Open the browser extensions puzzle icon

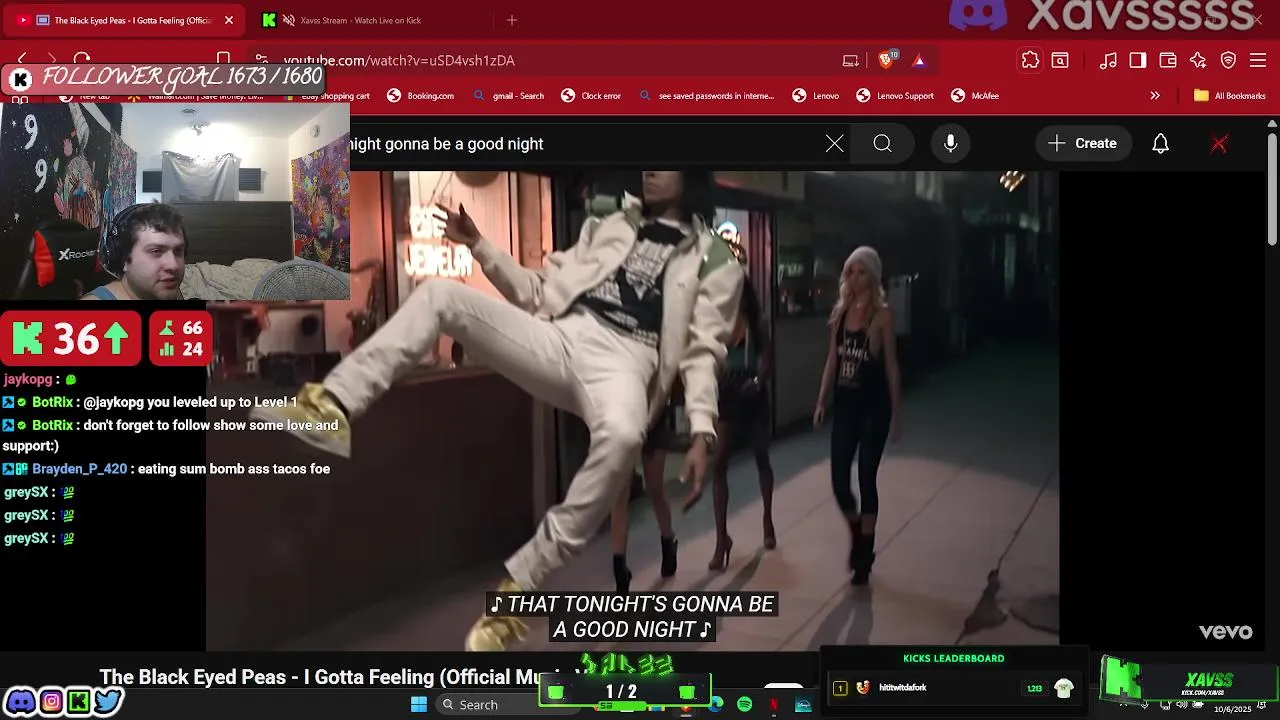point(1030,60)
